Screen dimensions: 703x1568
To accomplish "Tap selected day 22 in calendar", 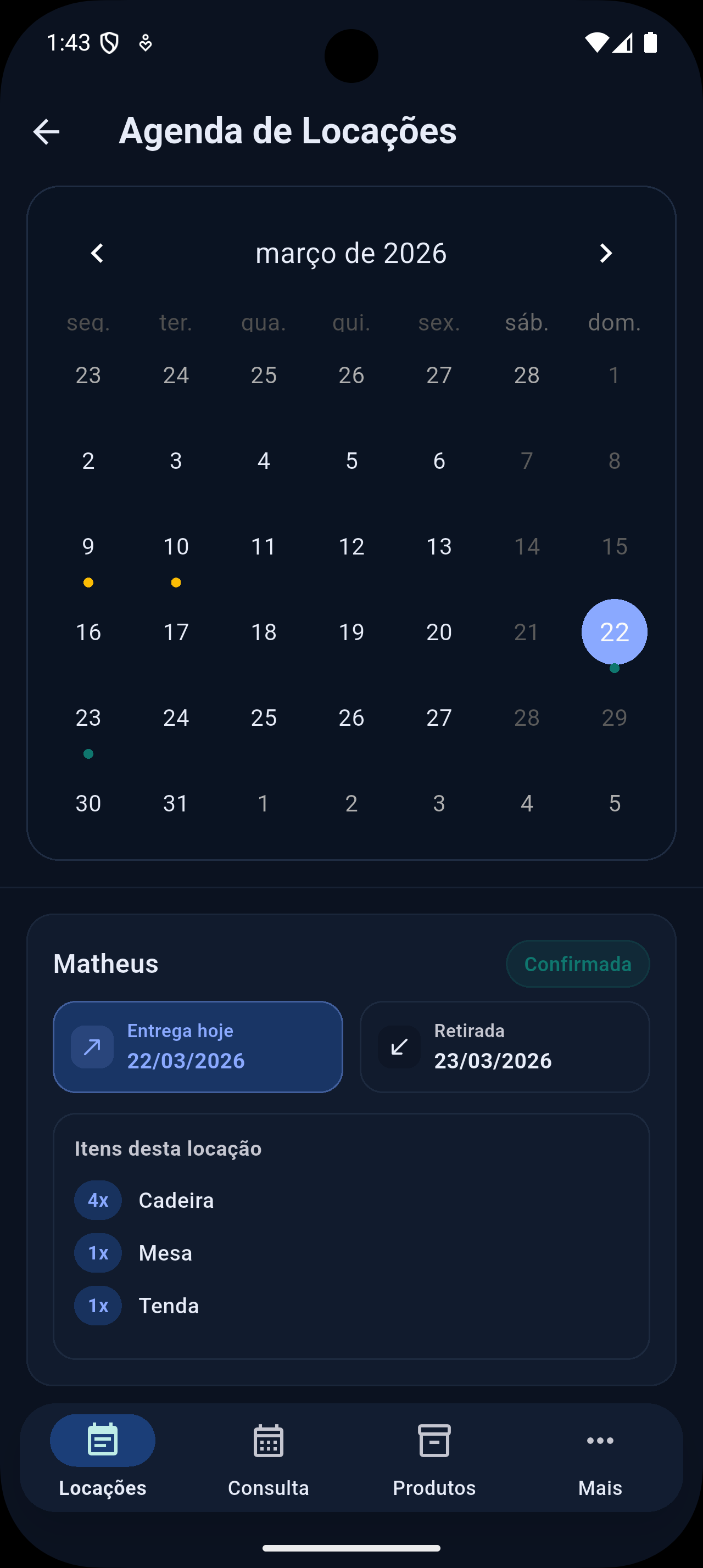I will 614,632.
